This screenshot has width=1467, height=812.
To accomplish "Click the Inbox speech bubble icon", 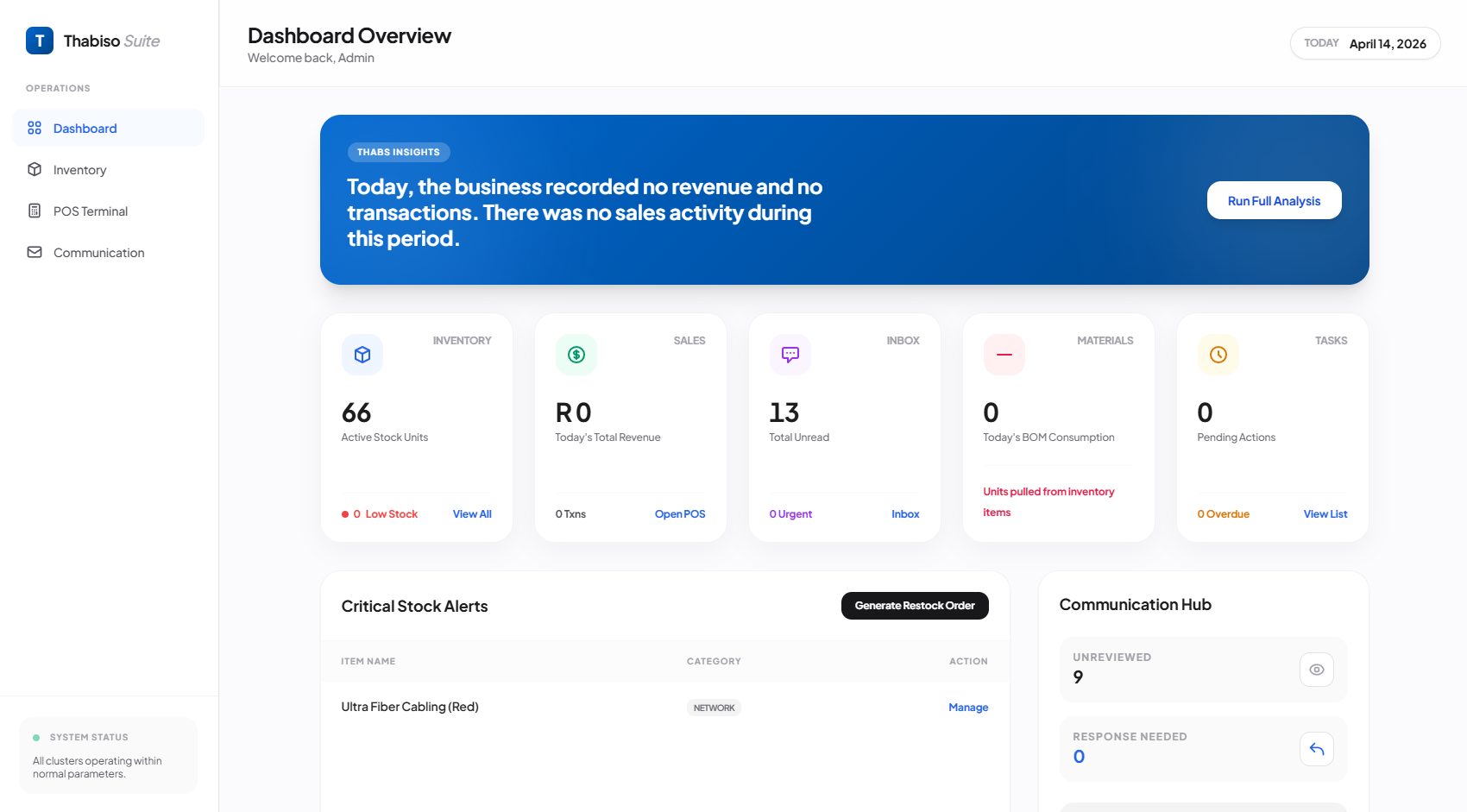I will 790,355.
